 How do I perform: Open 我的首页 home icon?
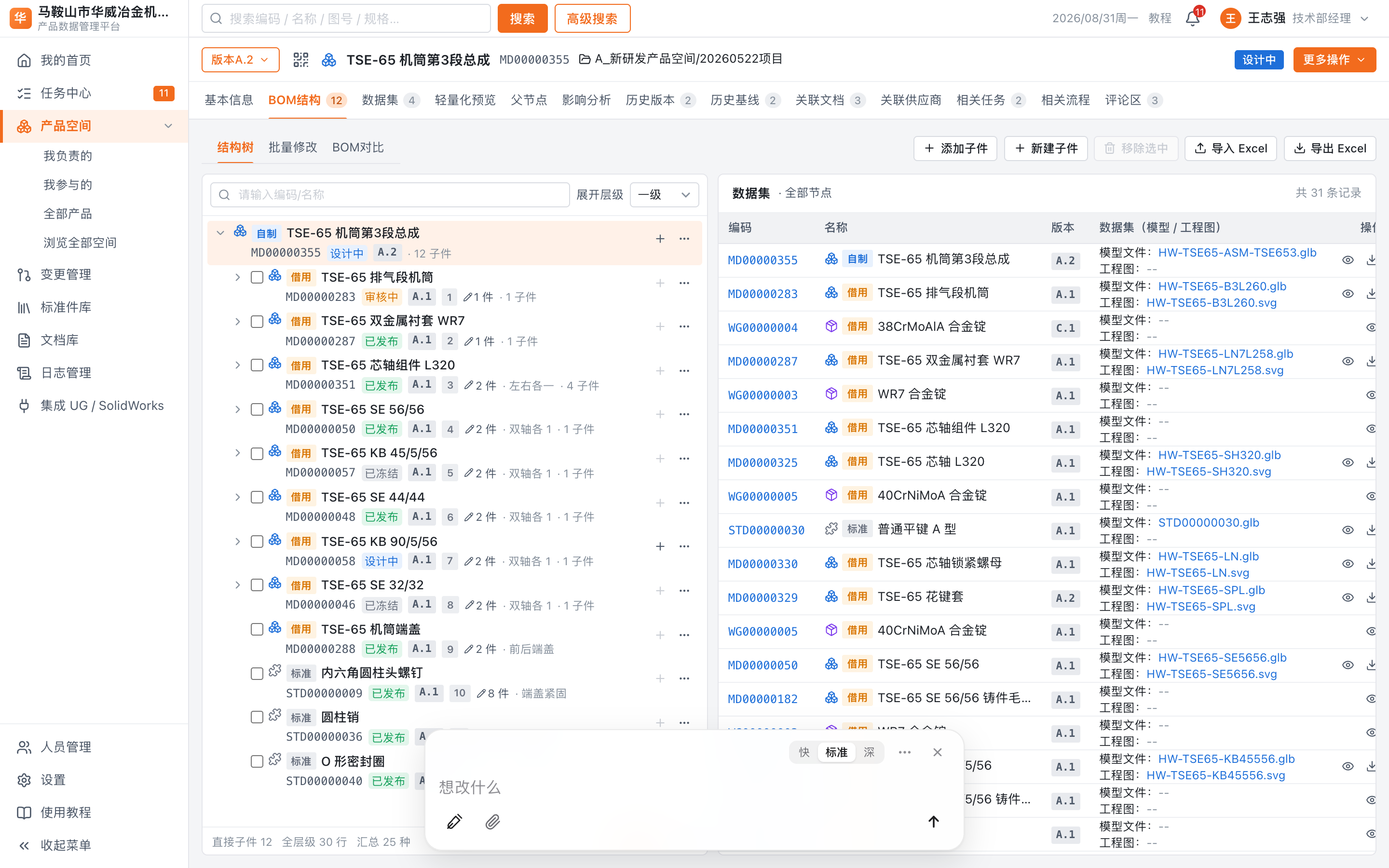coord(24,60)
